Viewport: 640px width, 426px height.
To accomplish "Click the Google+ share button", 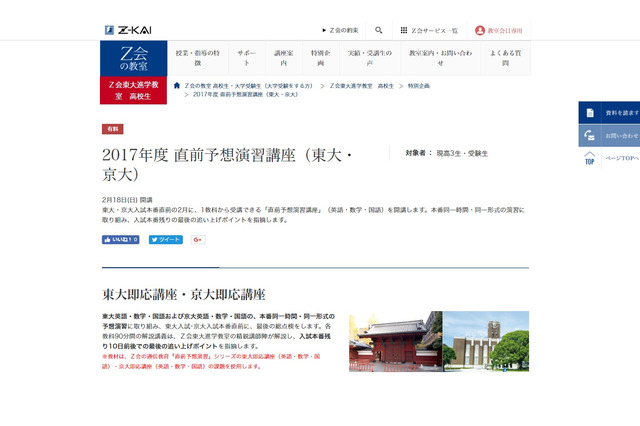I will click(x=198, y=240).
